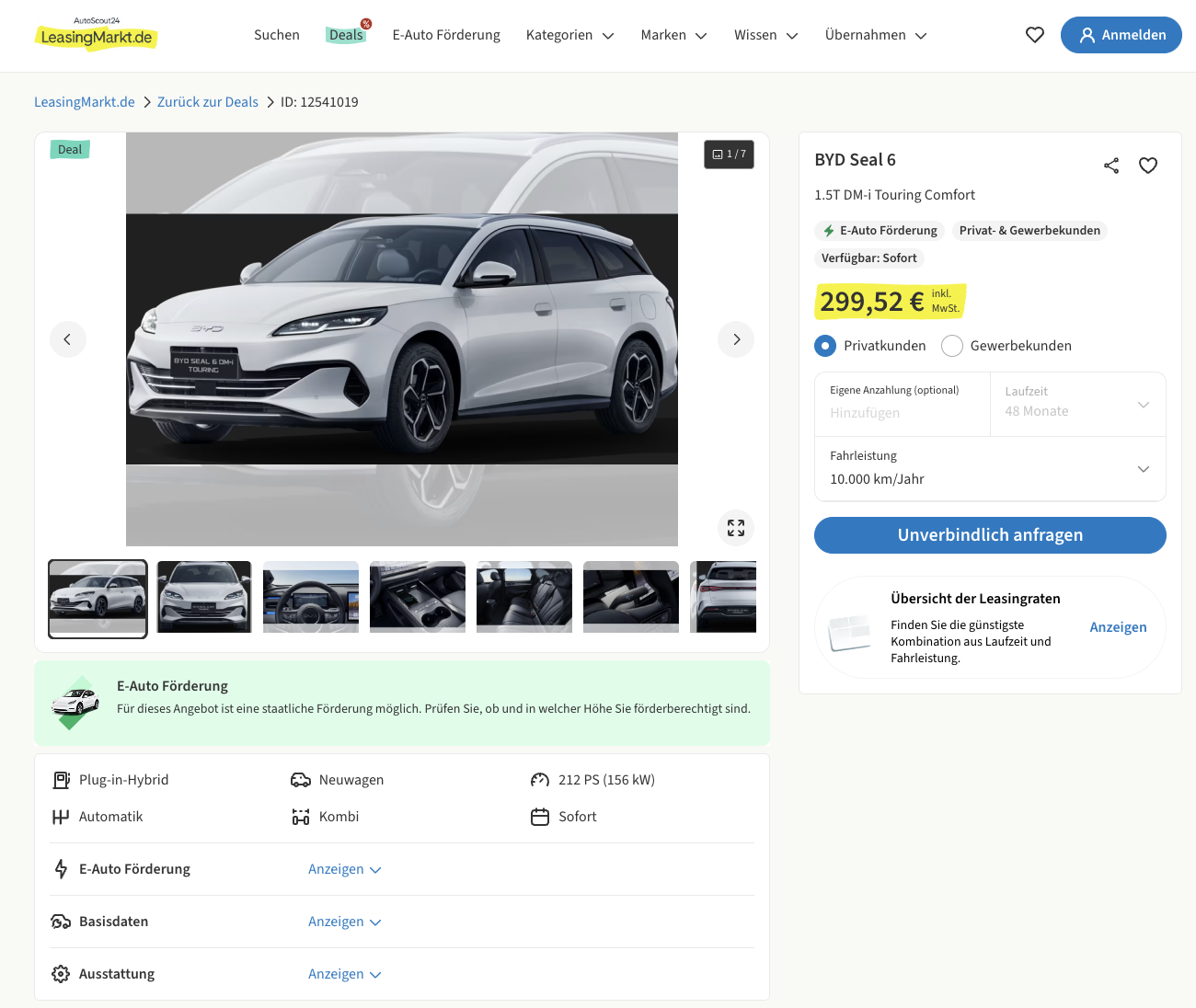Screen dimensions: 1196x1008
Task: Open the Marken menu
Action: [673, 35]
